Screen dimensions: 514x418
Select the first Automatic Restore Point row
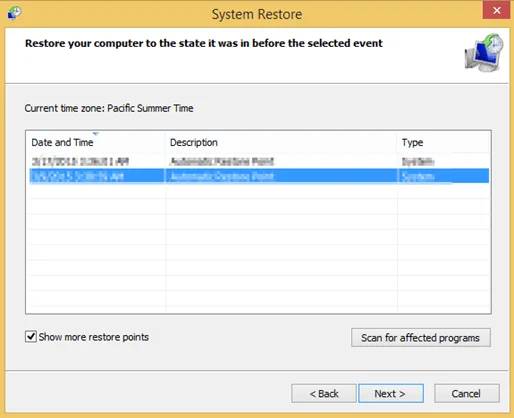(x=258, y=162)
